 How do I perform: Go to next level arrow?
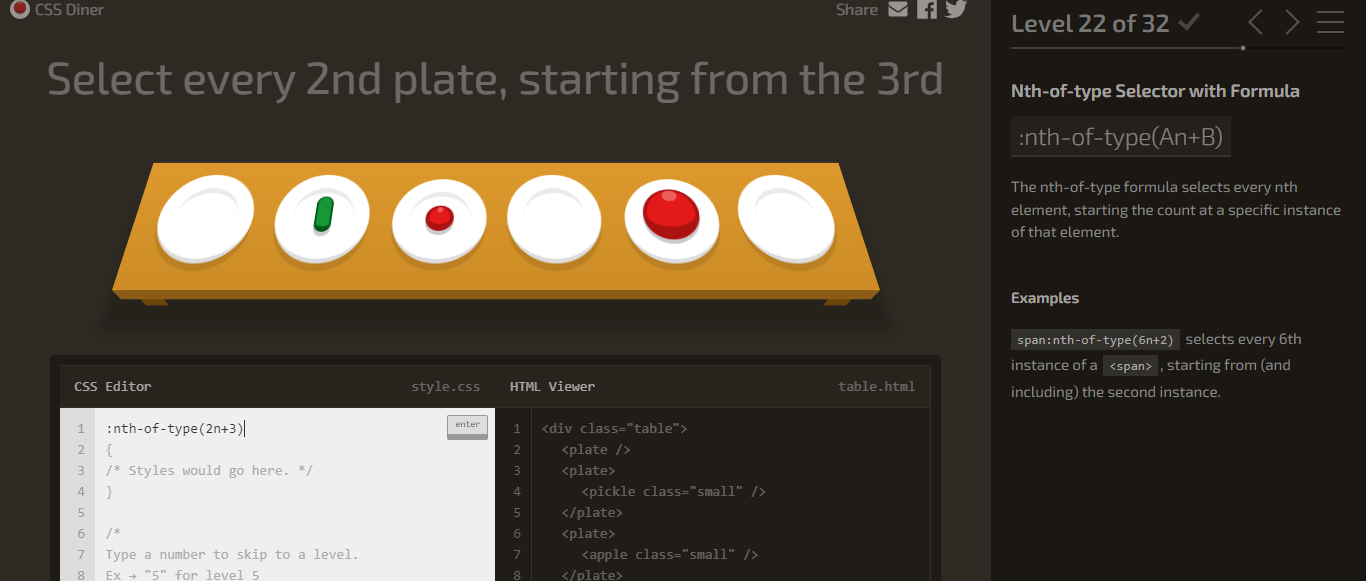[1292, 22]
